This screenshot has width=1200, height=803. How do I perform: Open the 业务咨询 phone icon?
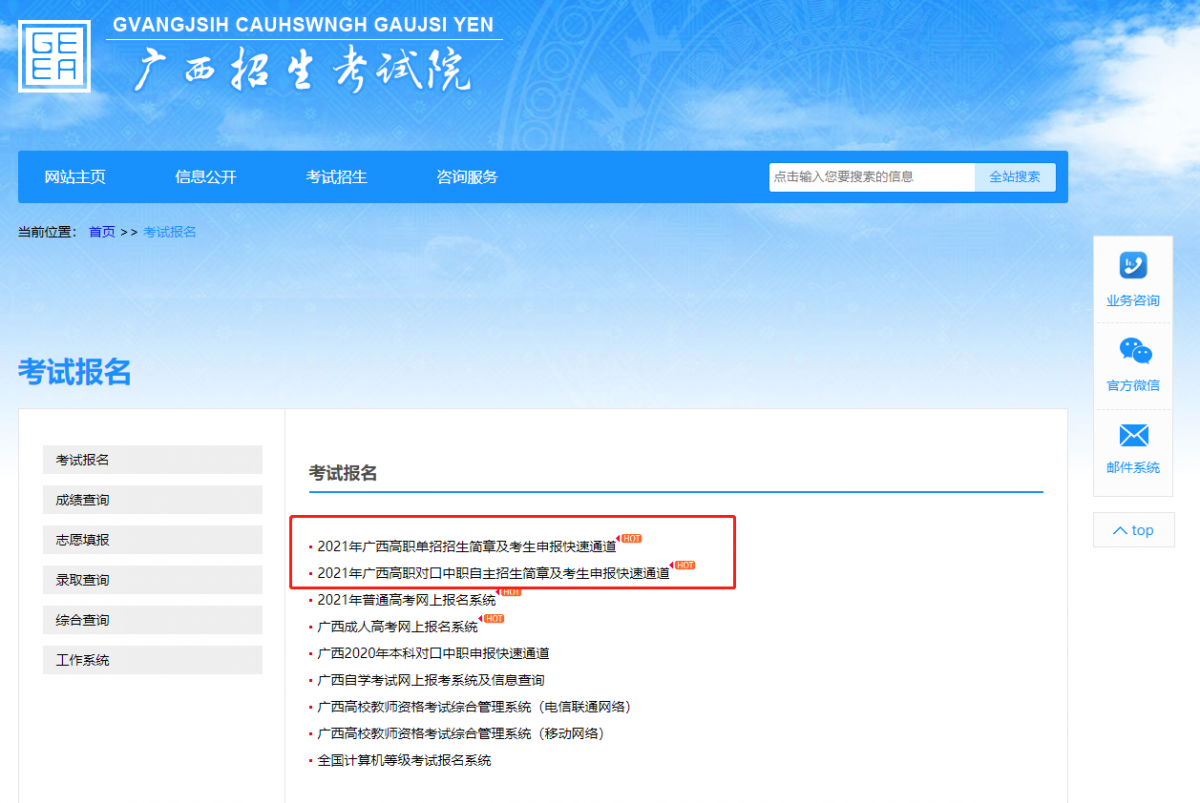(1133, 266)
